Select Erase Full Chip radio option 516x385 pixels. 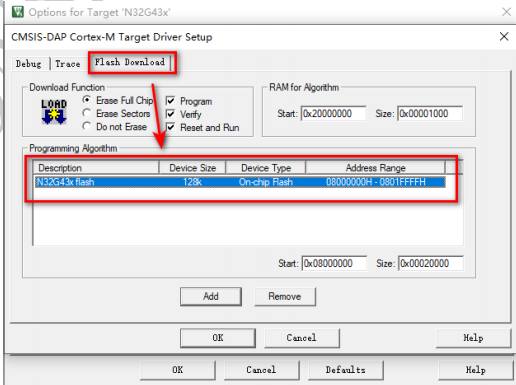click(x=87, y=100)
